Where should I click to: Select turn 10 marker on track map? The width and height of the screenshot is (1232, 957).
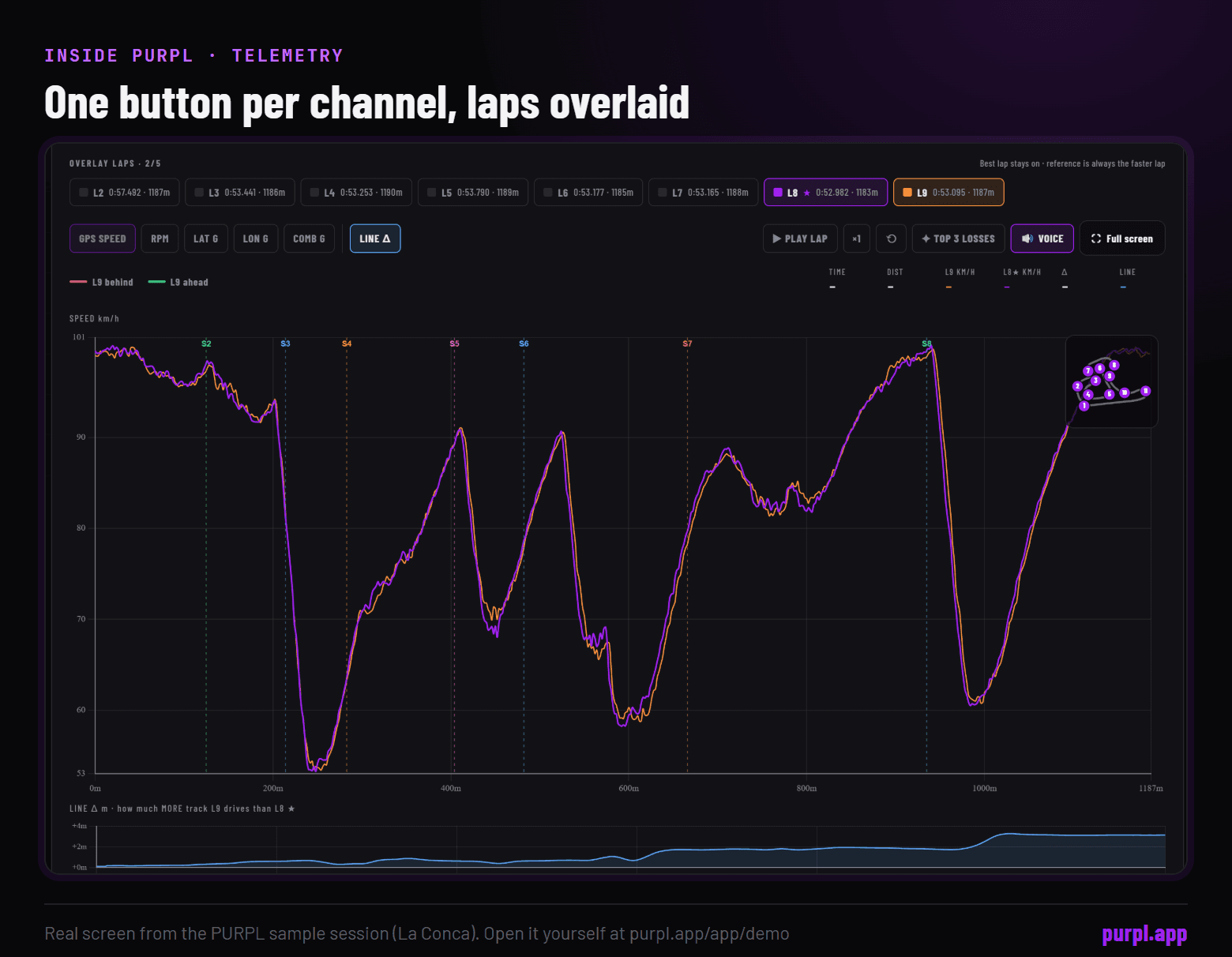click(x=1125, y=392)
